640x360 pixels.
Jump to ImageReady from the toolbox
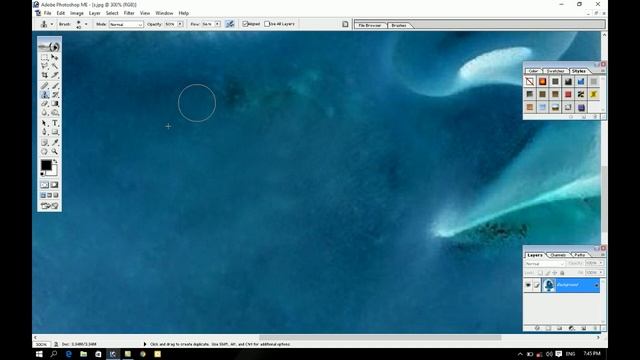(49, 206)
